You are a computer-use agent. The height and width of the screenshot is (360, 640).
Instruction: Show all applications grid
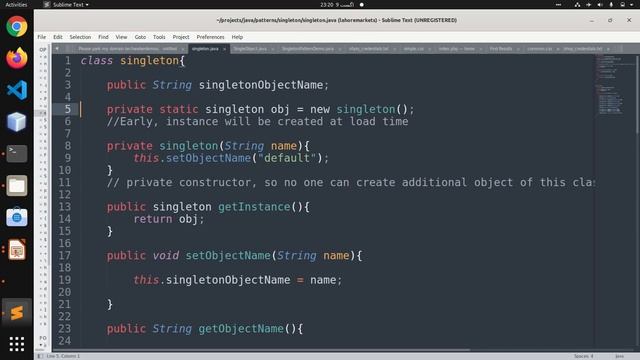[x=17, y=344]
